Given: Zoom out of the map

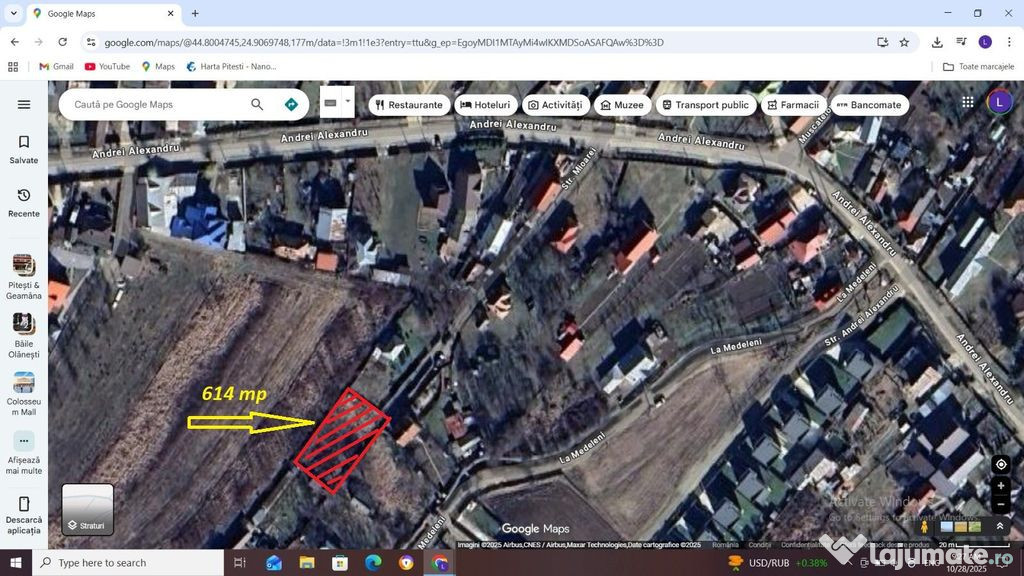Looking at the screenshot, I should 1001,505.
